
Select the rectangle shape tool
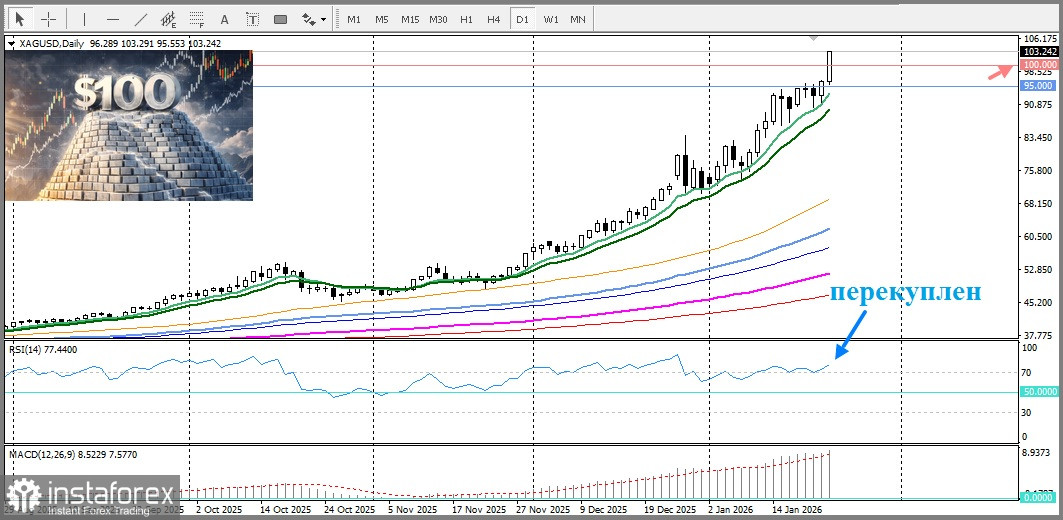pos(280,19)
